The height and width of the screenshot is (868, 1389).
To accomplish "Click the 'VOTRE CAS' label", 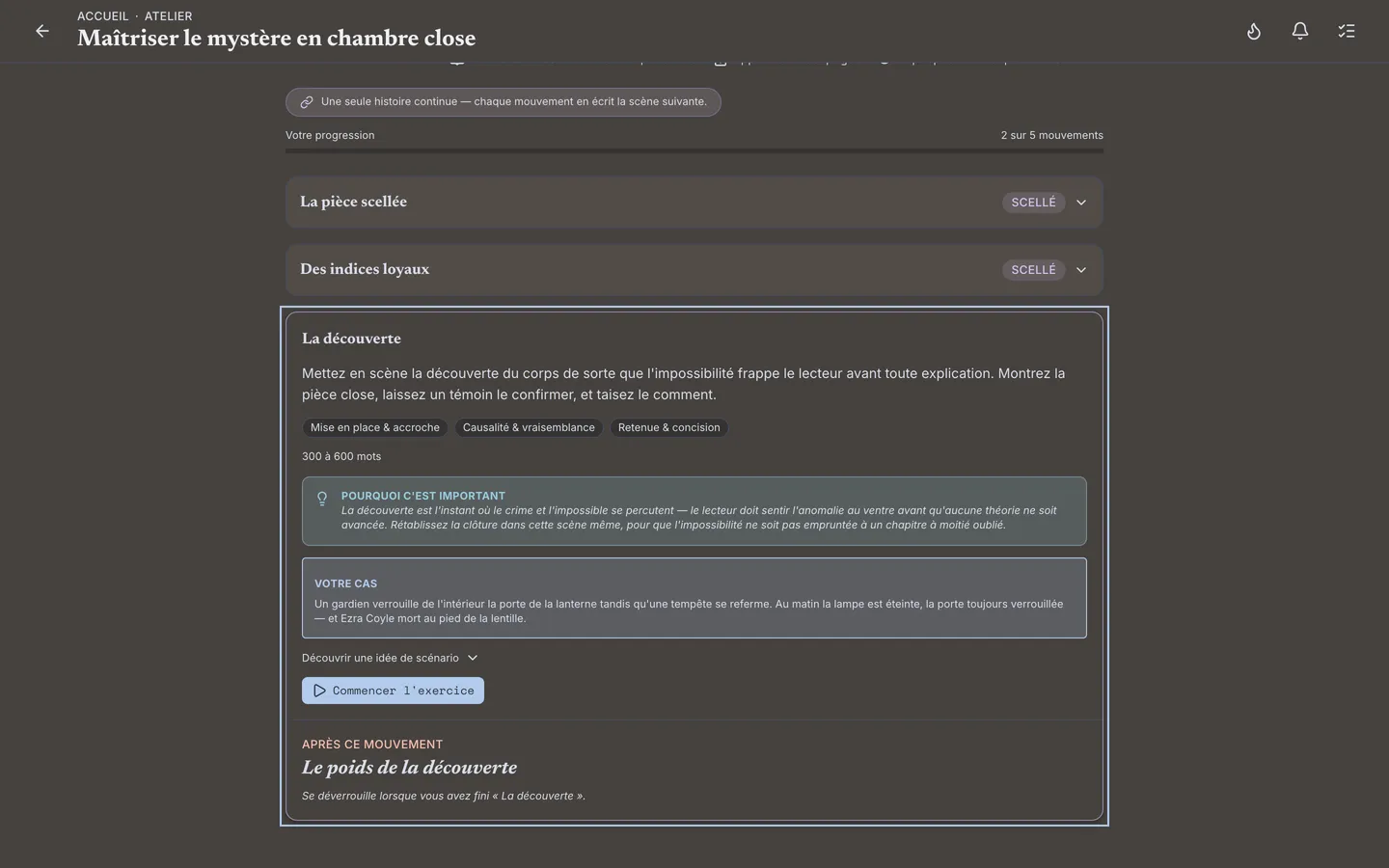I will click(x=345, y=583).
